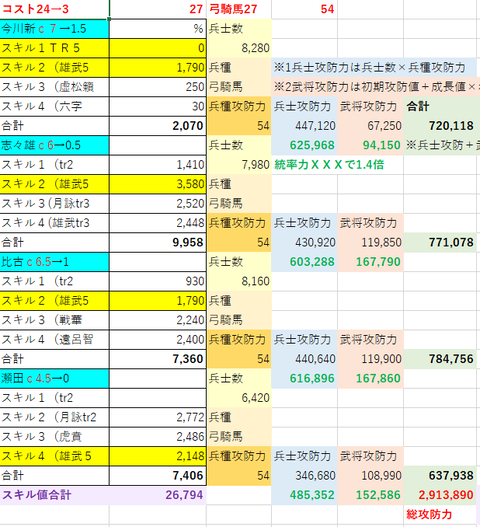Viewport: 480px width, 527px height.
Task: Select the soldier count 7,980
Action: pyautogui.click(x=239, y=165)
